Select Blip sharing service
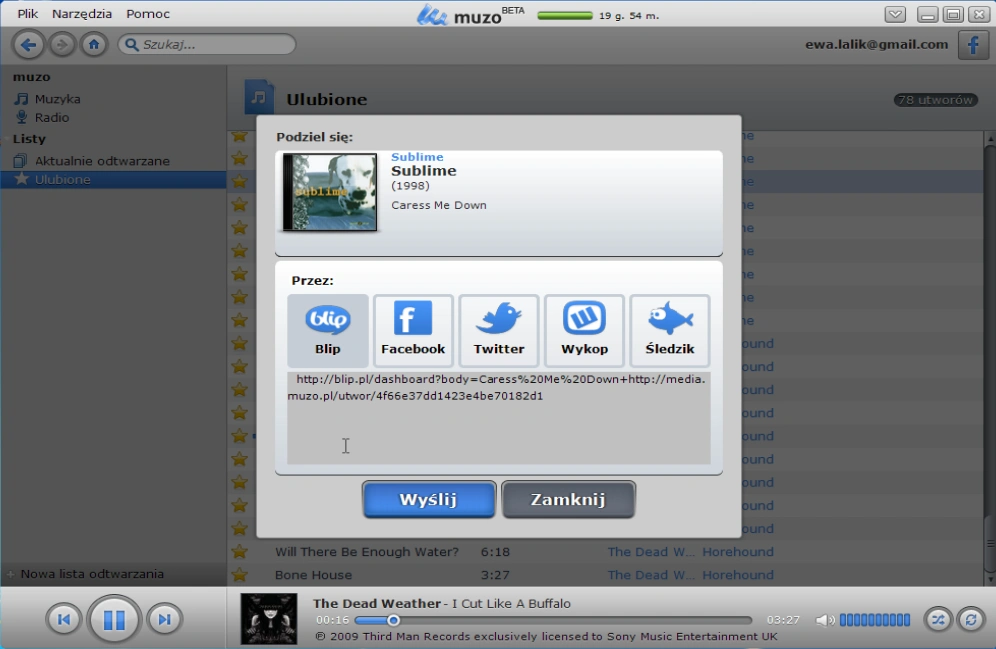The width and height of the screenshot is (996, 649). (328, 330)
